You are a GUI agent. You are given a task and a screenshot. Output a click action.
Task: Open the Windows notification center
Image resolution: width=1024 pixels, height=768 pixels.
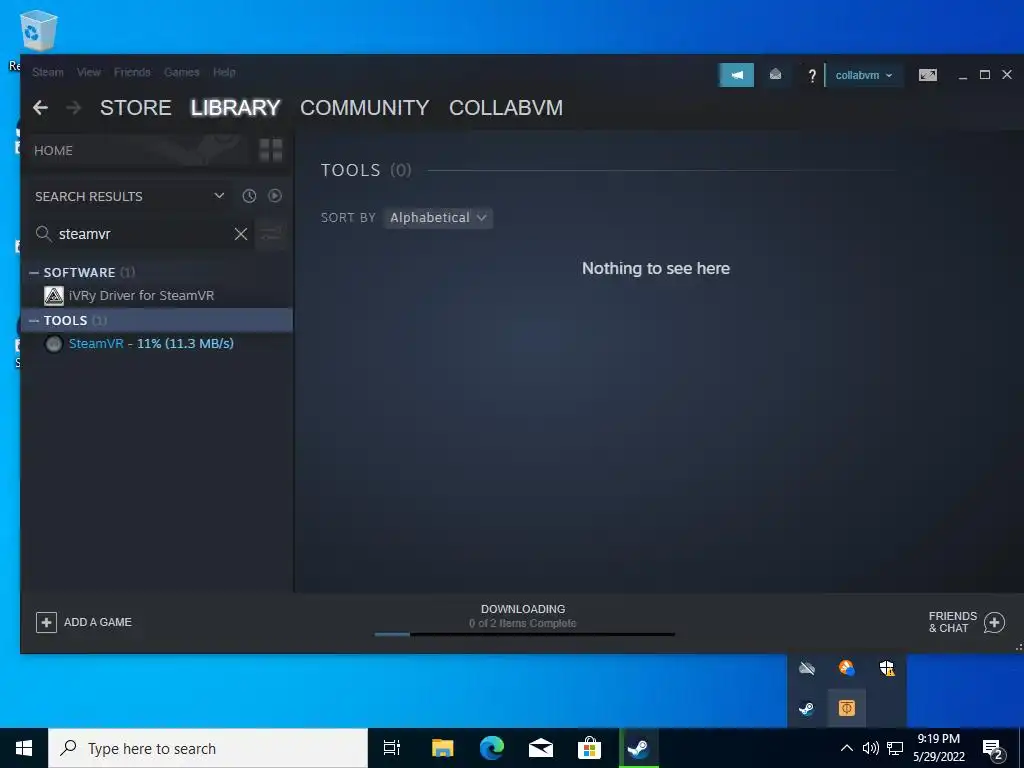click(x=993, y=750)
